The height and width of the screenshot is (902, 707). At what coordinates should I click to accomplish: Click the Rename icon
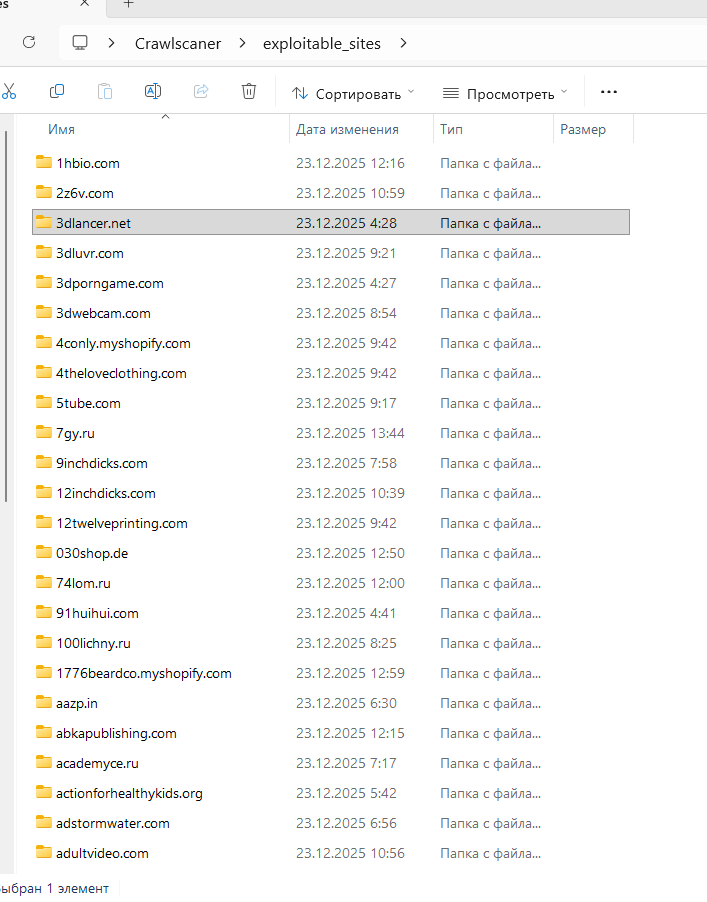152,91
